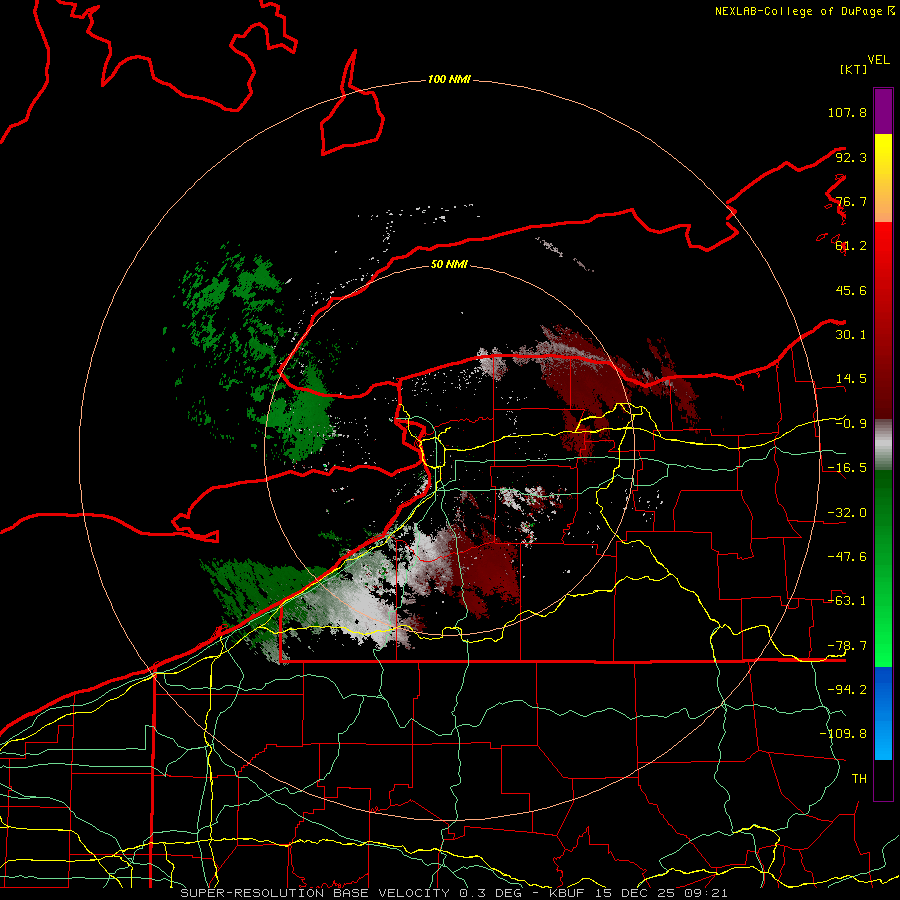Image resolution: width=900 pixels, height=900 pixels.
Task: Click the purple segment of the velocity color bar
Action: coord(883,111)
